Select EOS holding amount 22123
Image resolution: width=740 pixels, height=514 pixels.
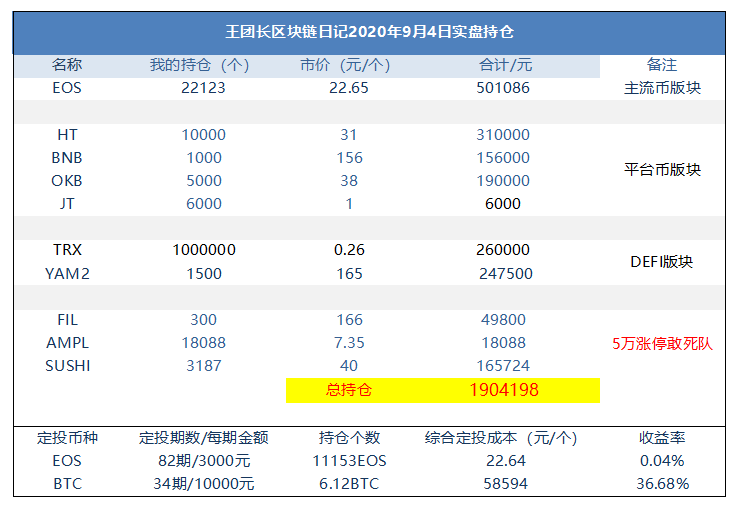tap(203, 88)
